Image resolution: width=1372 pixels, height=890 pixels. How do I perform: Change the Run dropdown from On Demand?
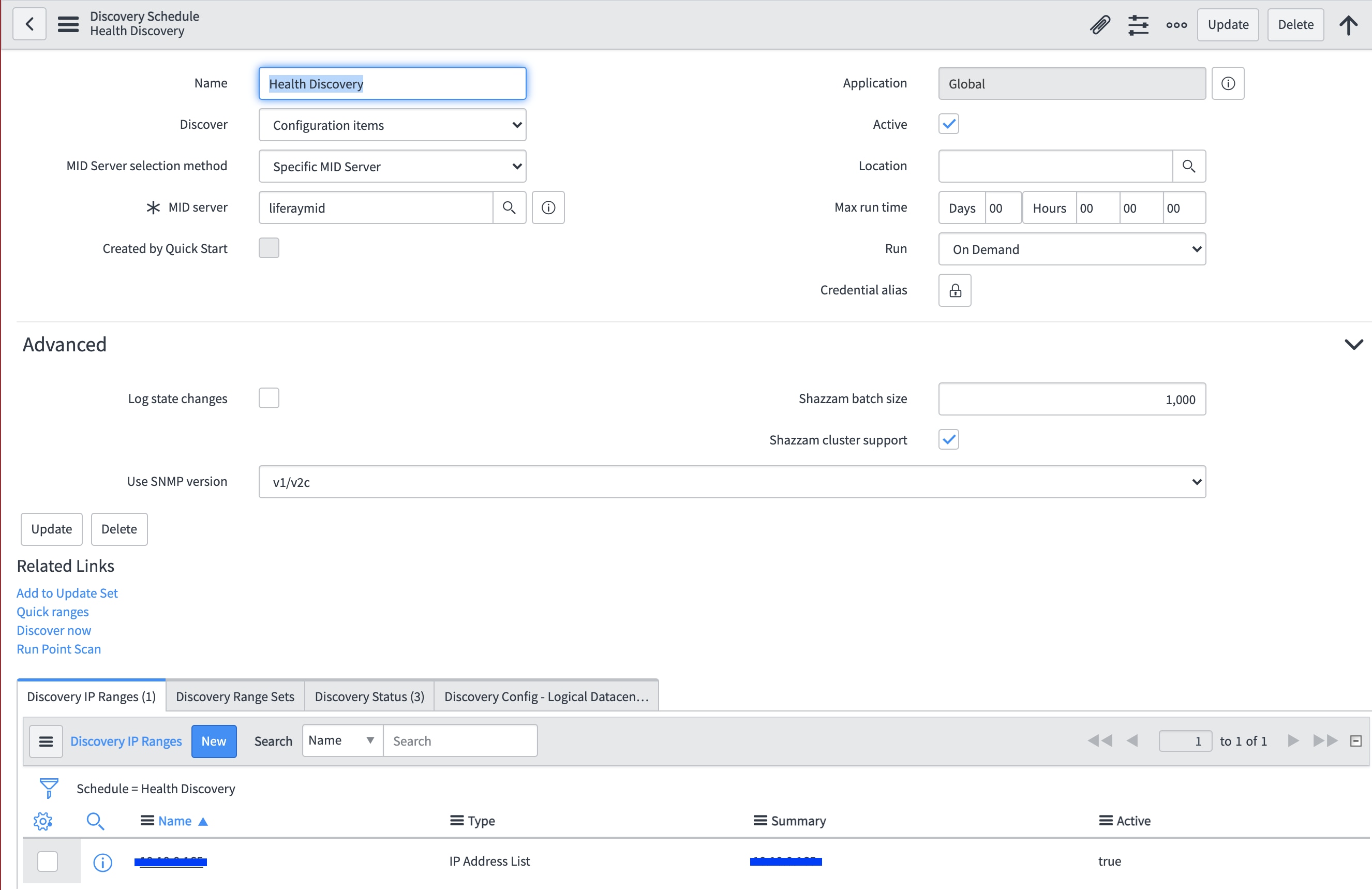(1071, 249)
